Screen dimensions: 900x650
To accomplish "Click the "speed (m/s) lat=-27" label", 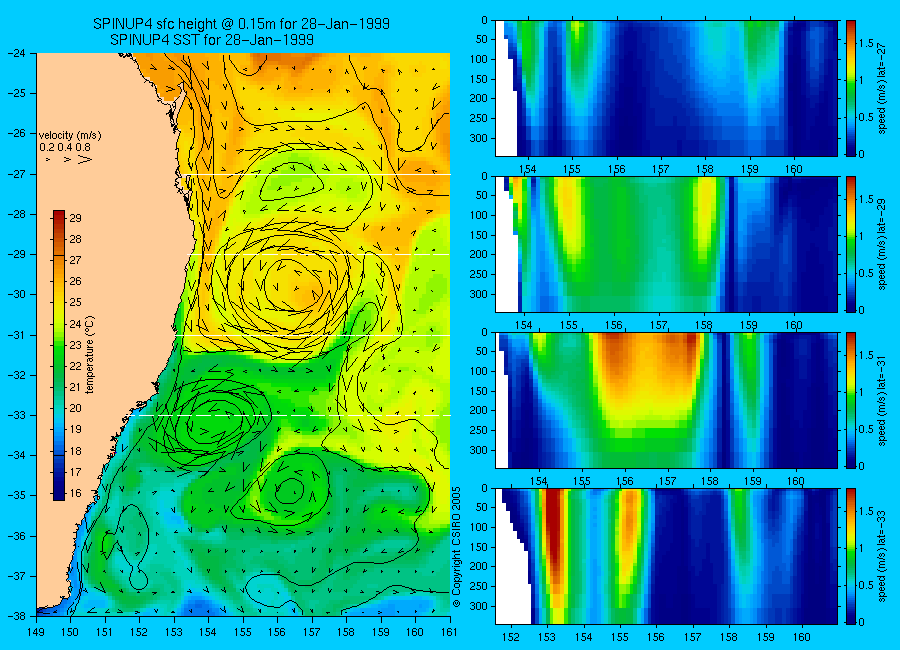I will (x=882, y=88).
